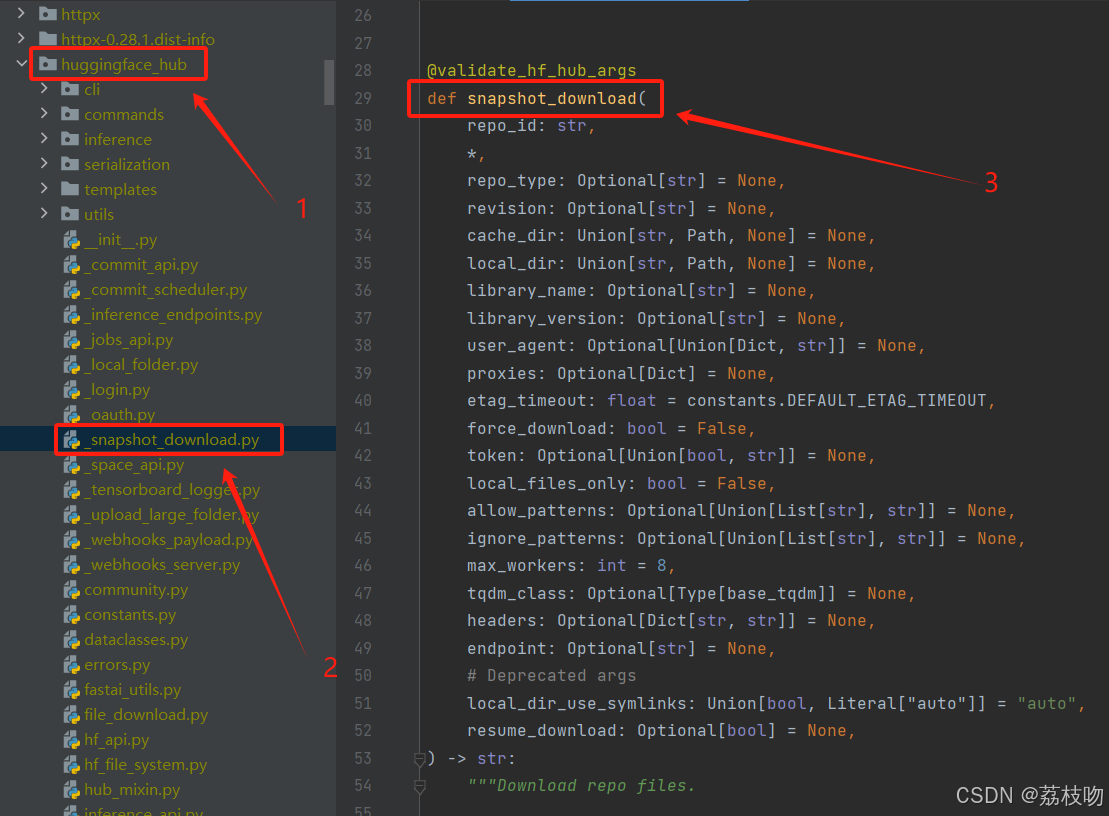Click the utils package folder icon
The width and height of the screenshot is (1109, 816).
70,214
